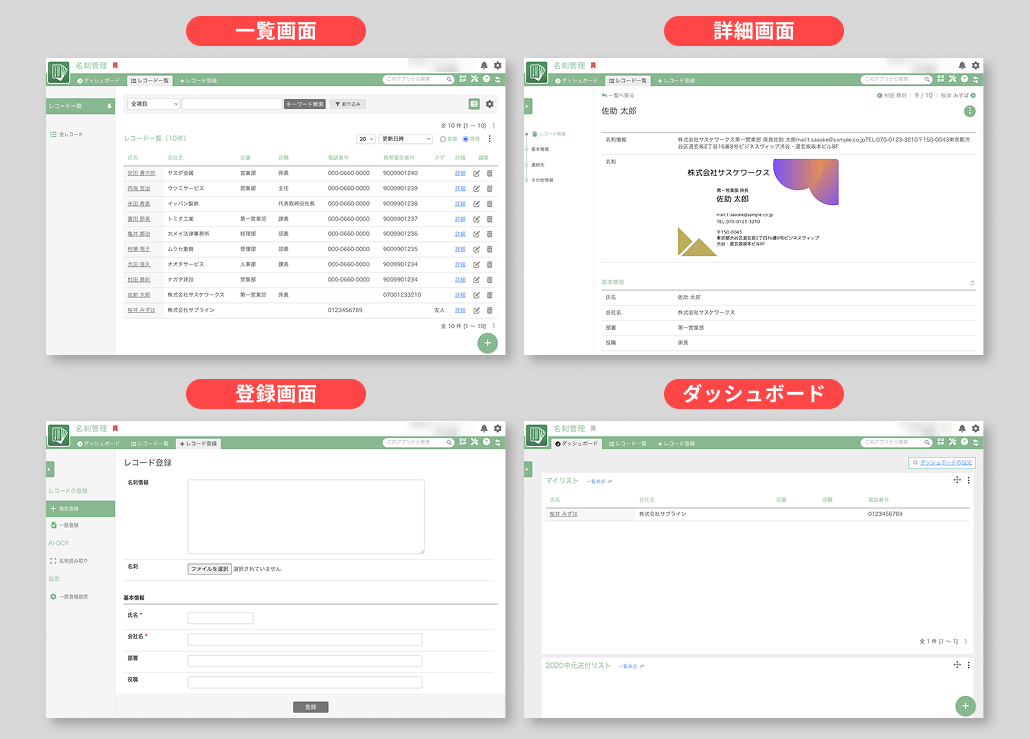
Task: Click the 名刺情報 text area on registration screen
Action: 306,516
